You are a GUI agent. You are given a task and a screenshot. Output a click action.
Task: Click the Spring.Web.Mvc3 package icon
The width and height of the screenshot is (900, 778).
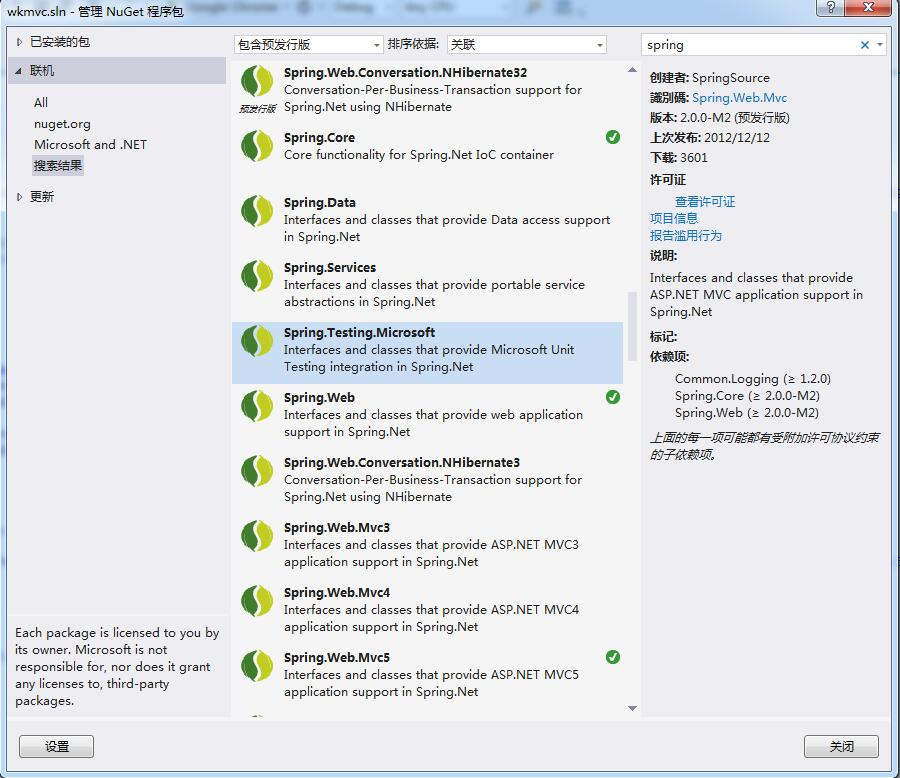click(257, 536)
